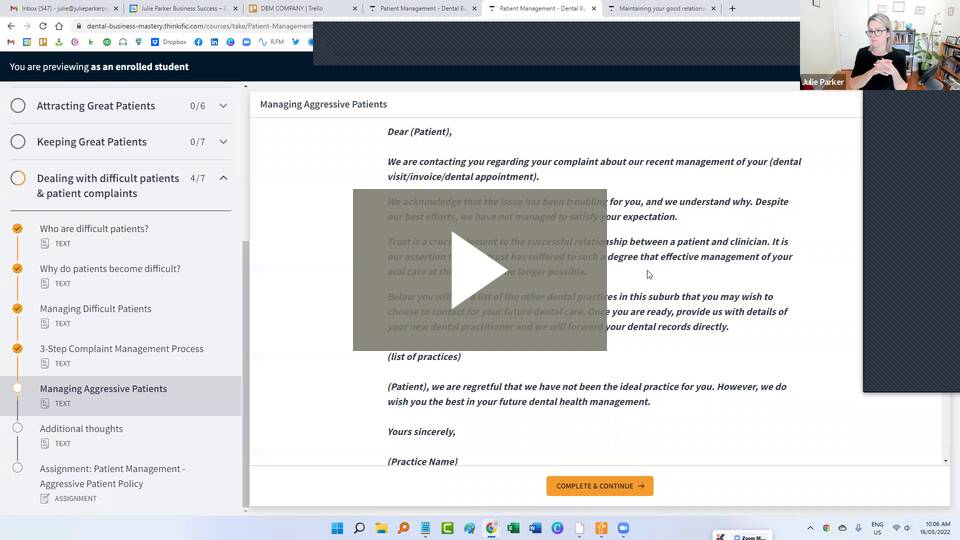960x540 pixels.
Task: Show hidden system tray icons
Action: pyautogui.click(x=810, y=528)
